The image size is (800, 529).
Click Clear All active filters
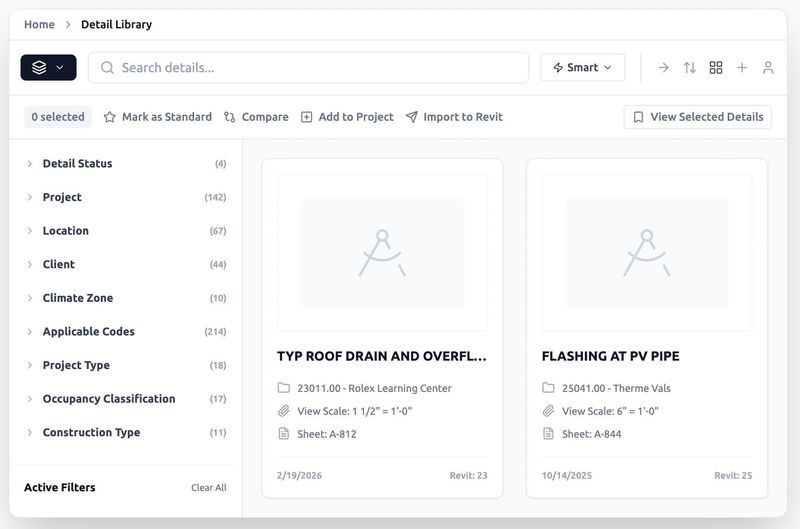[208, 488]
